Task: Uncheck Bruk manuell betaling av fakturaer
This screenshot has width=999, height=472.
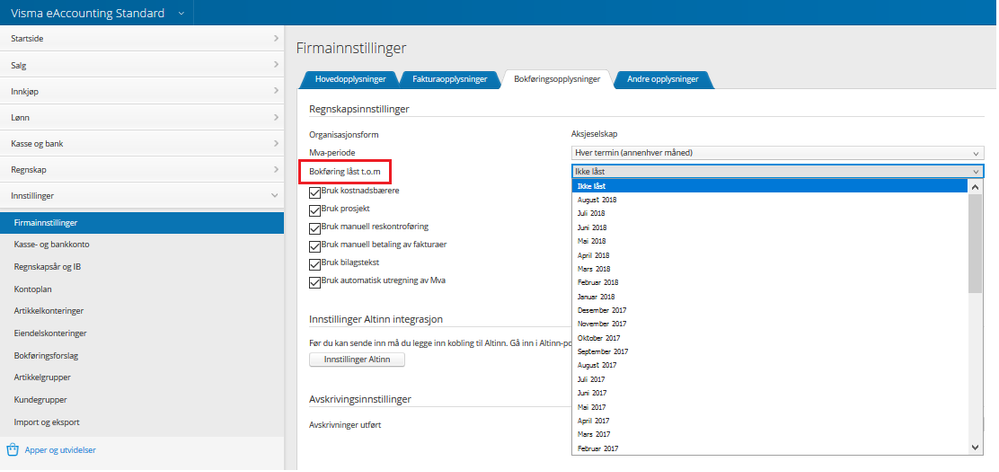Action: [x=315, y=247]
